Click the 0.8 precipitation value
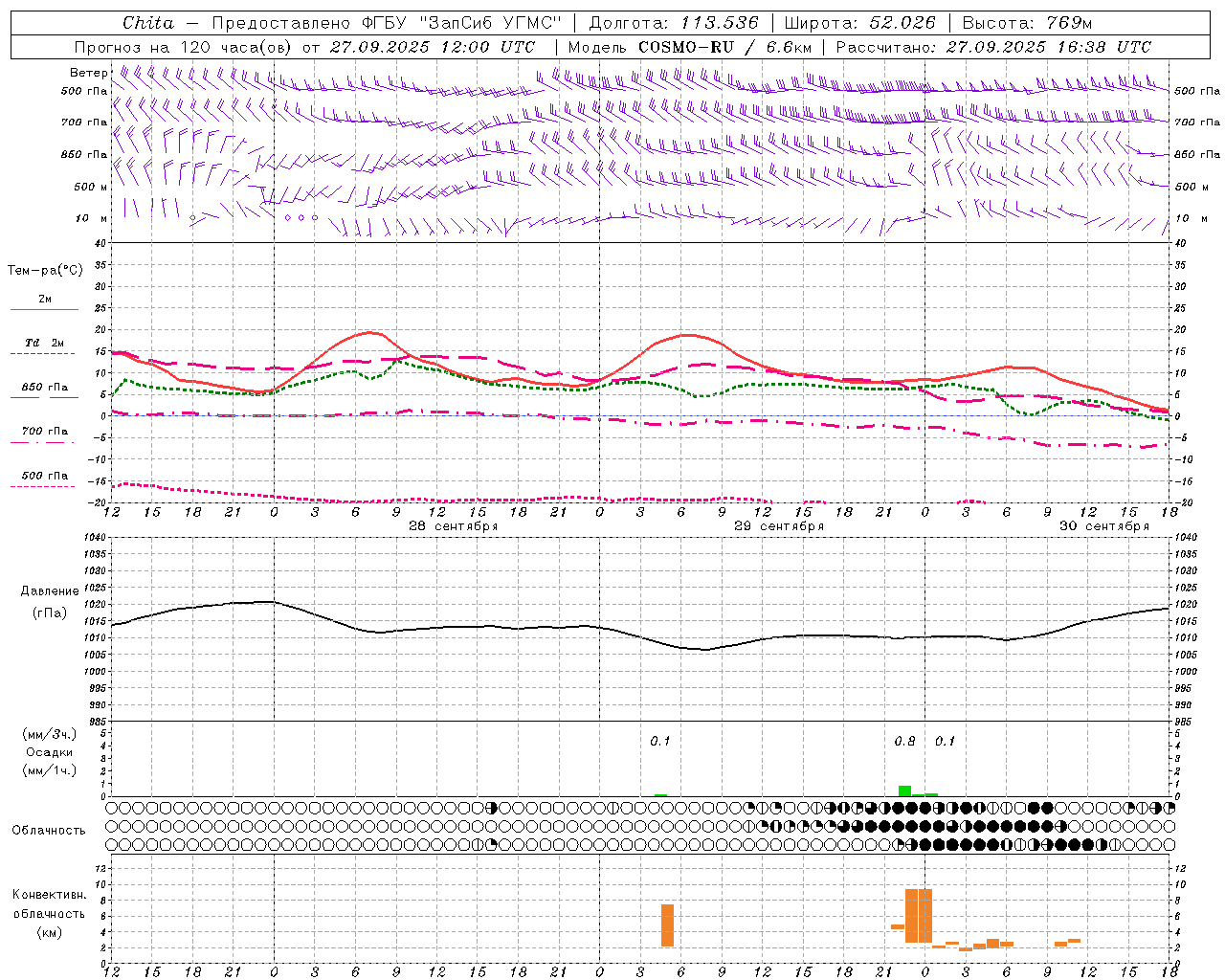This screenshot has height=980, width=1225. (x=904, y=742)
